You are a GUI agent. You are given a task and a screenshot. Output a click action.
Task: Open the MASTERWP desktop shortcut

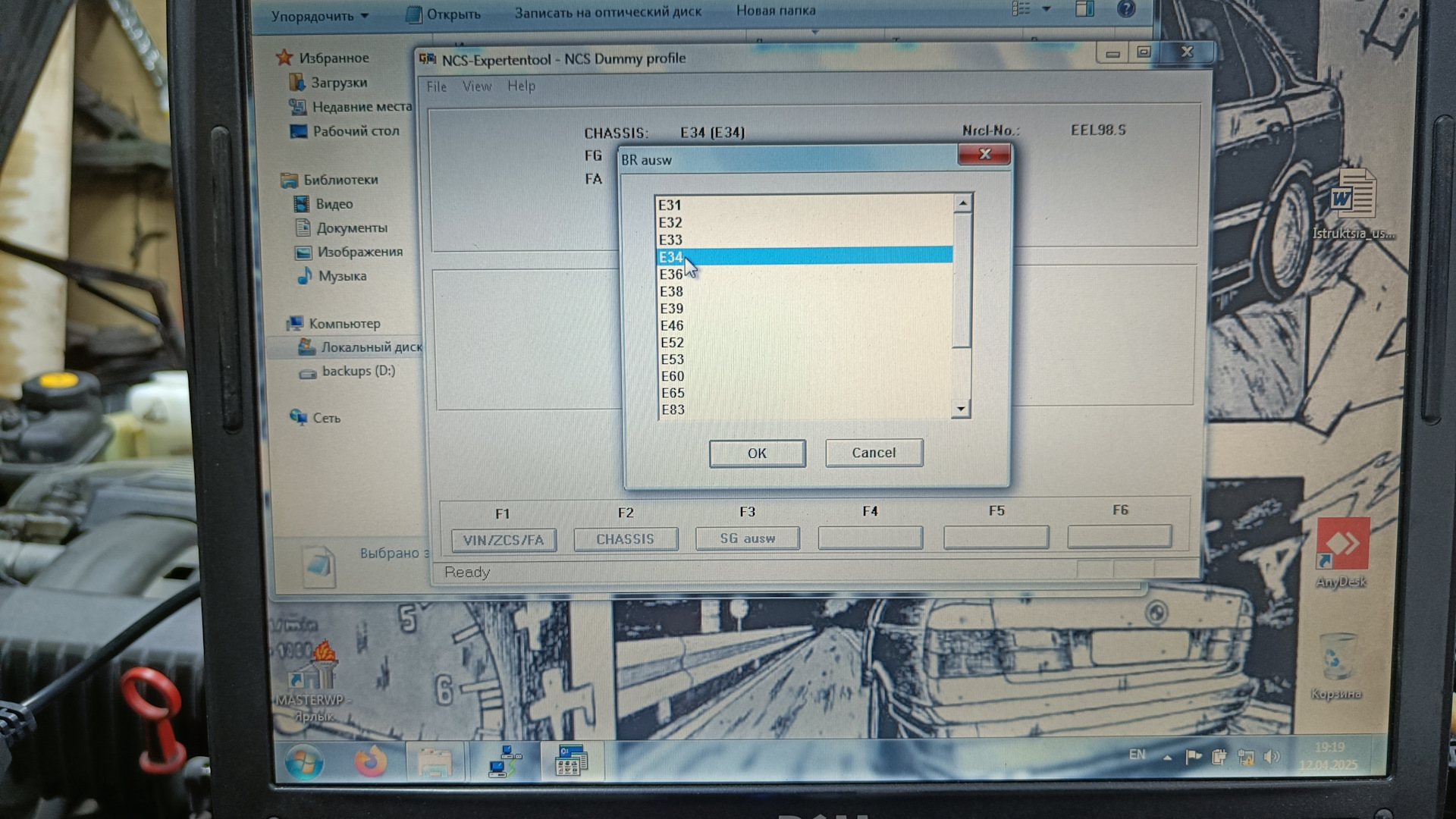pos(312,680)
